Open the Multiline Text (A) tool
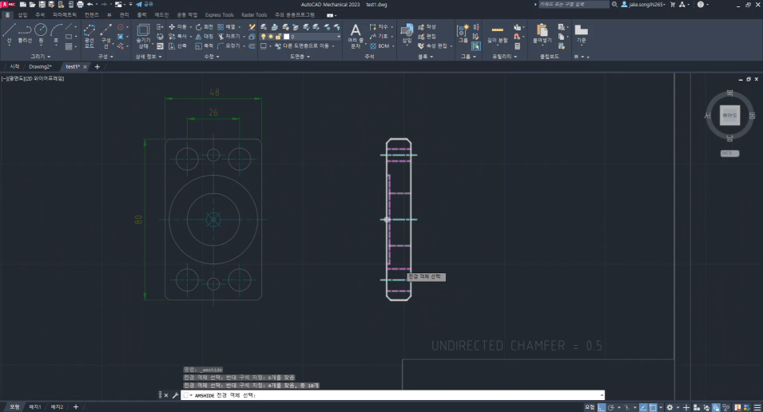 (356, 35)
